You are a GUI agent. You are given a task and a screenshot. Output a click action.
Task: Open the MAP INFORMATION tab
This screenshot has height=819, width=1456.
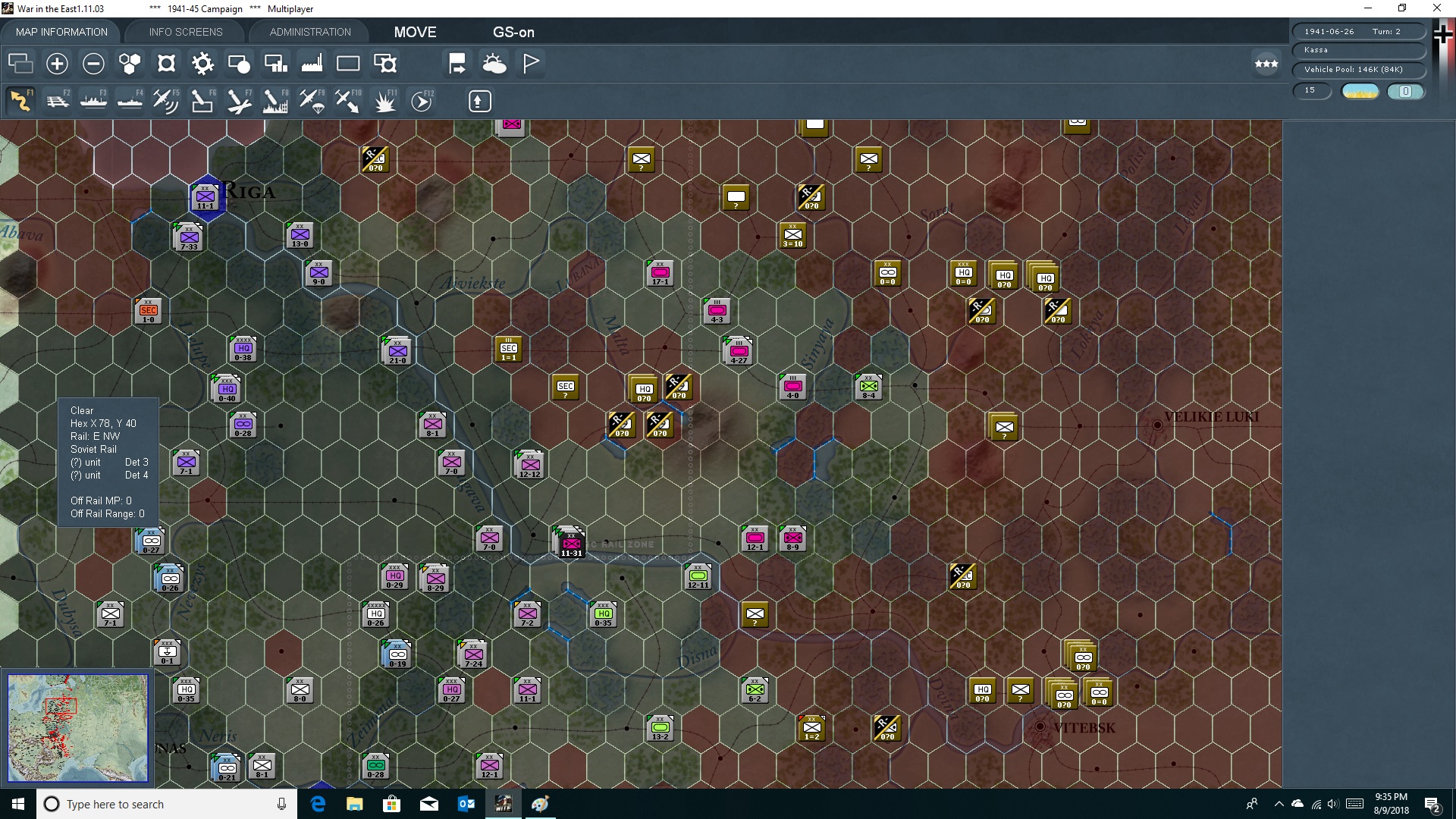pyautogui.click(x=61, y=32)
